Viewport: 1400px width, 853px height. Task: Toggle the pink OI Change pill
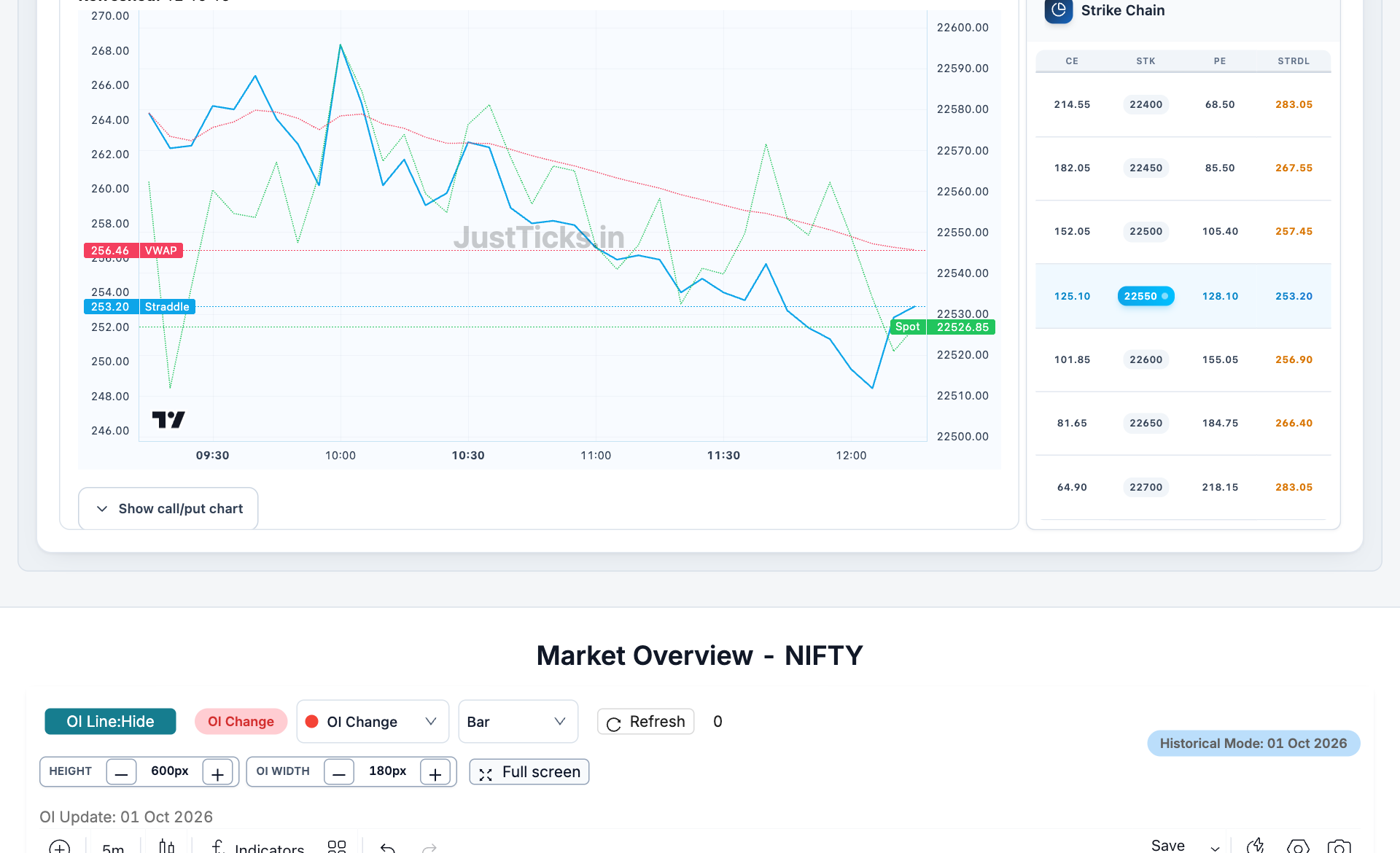(241, 722)
